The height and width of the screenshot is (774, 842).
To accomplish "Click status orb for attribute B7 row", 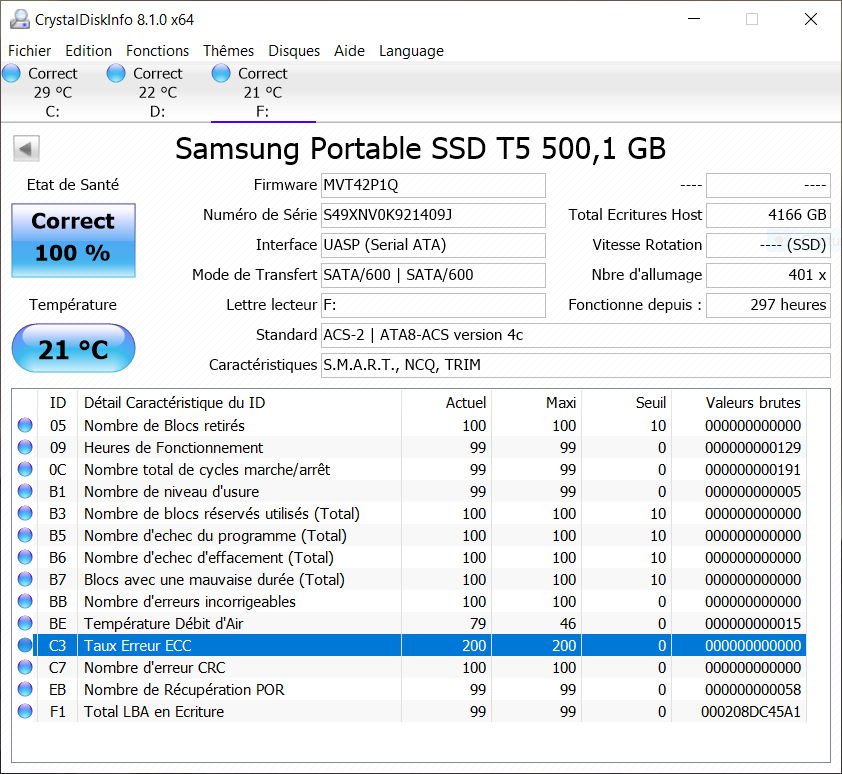I will click(25, 580).
